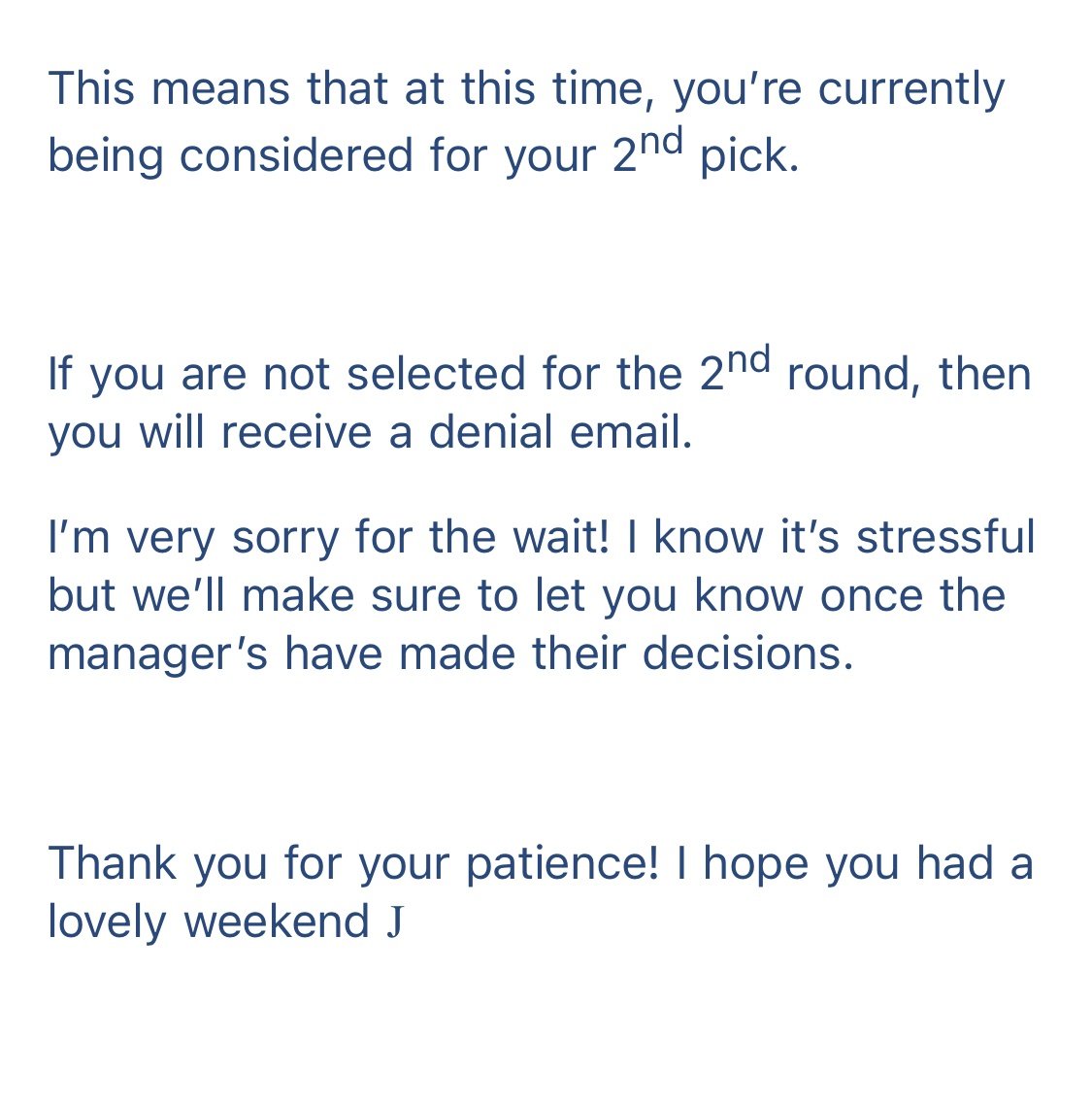Click the word 'If' starting second paragraph
The width and height of the screenshot is (1092, 1105).
point(60,374)
